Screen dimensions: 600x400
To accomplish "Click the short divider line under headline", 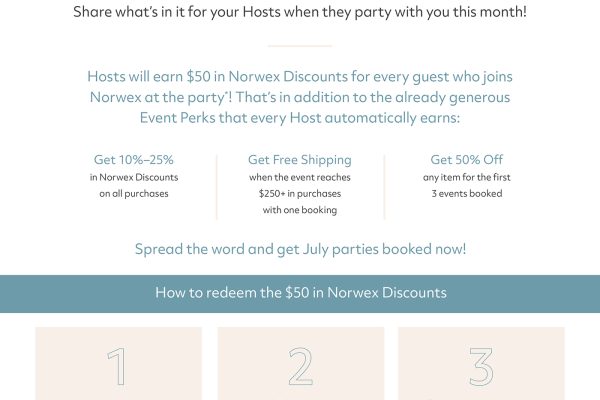I will coord(300,45).
